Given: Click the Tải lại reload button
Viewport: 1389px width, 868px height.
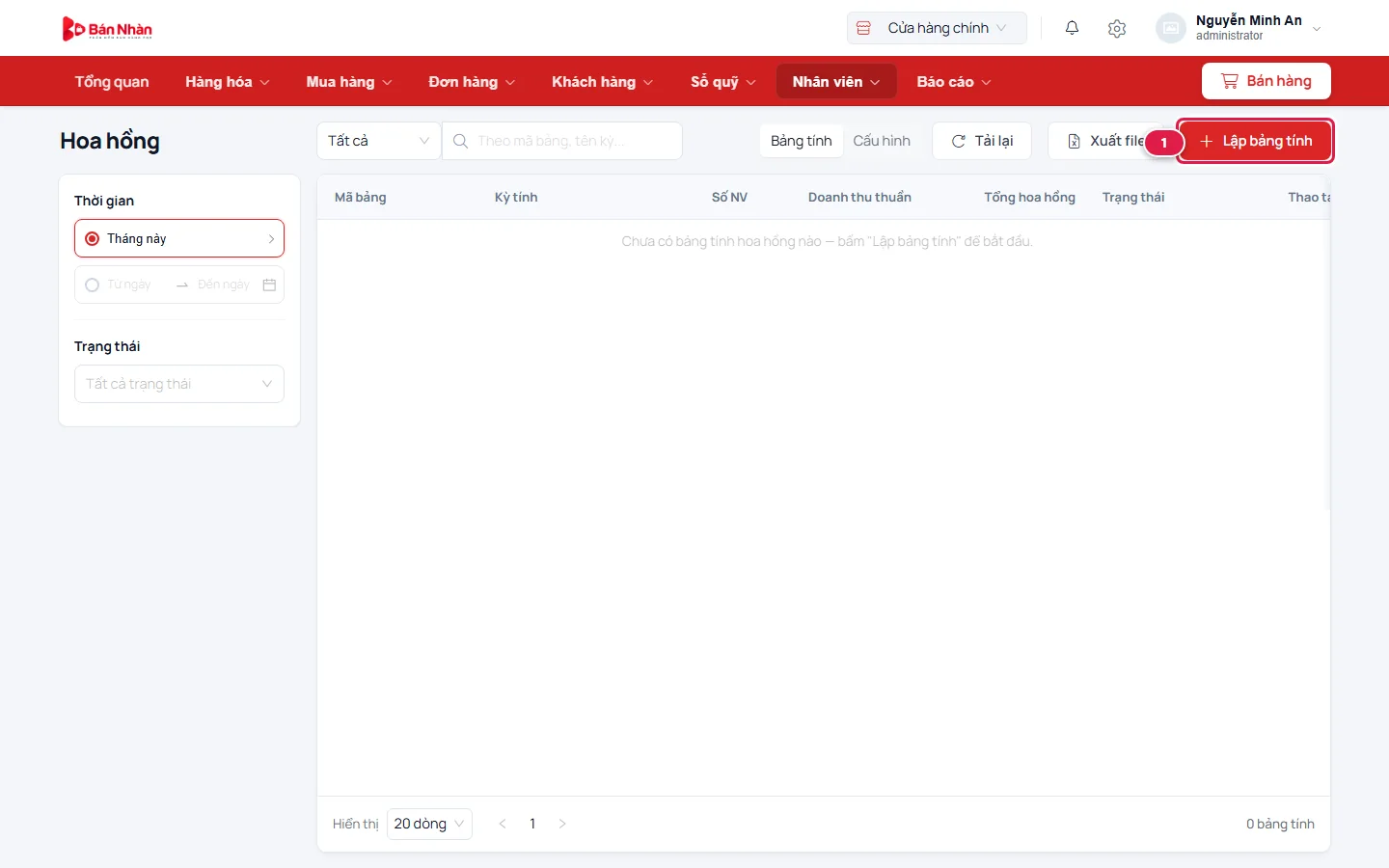Looking at the screenshot, I should coord(982,141).
